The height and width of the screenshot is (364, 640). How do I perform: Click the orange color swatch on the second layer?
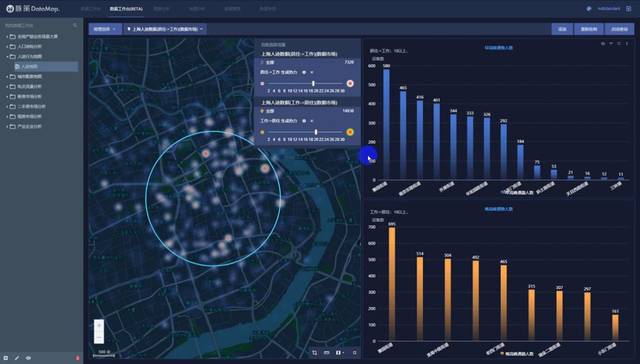tap(350, 132)
